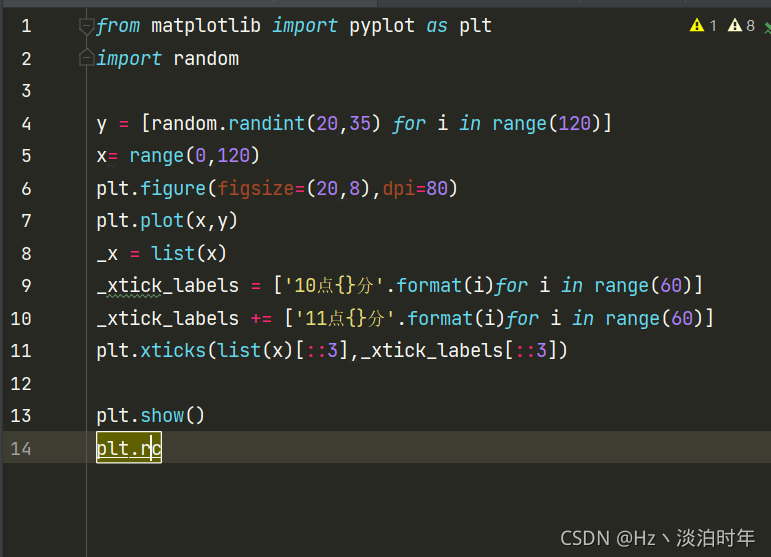Screen dimensions: 771x557
Task: Collapse the import block fold marker on line 1
Action: [x=86, y=26]
